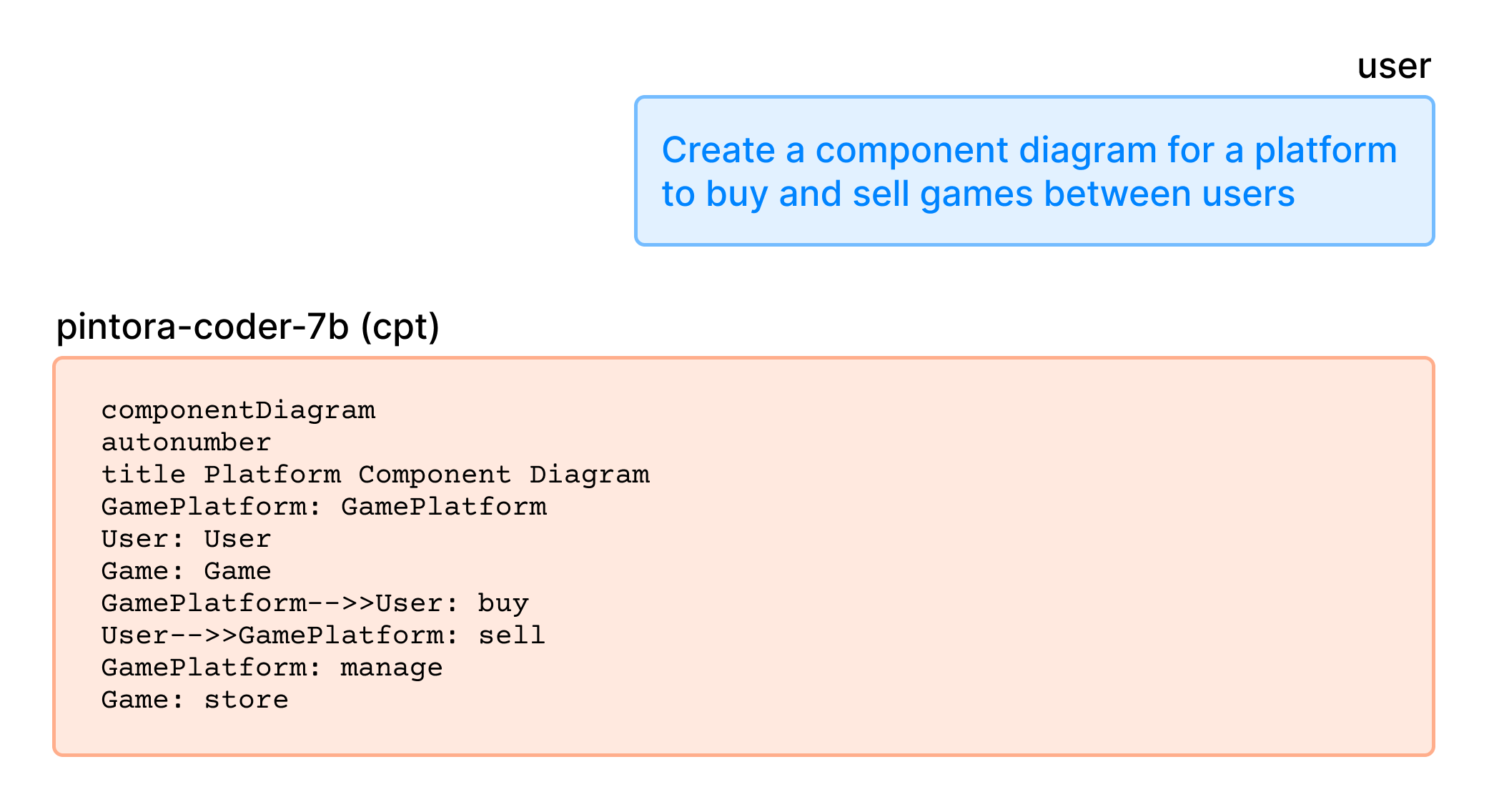Viewport: 1489px width, 812px height.
Task: Click the word 'buy' in the code
Action: (503, 603)
